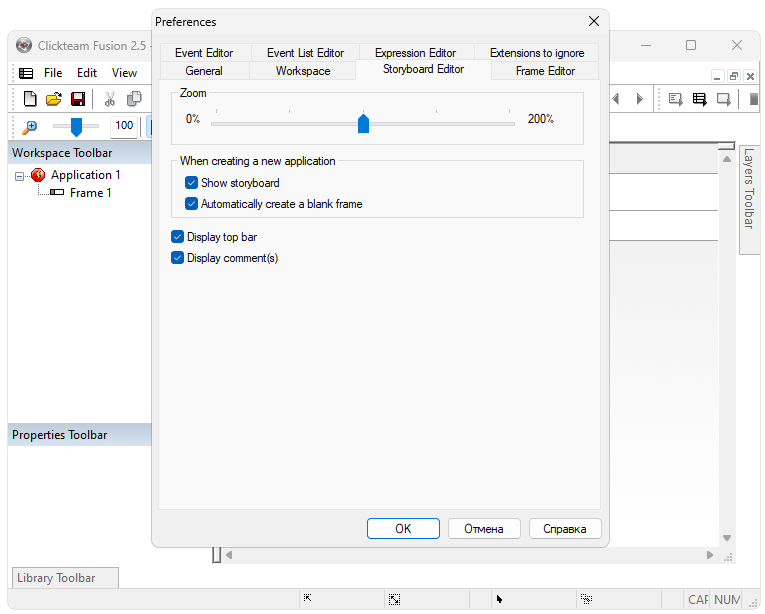Collapse the Application 1 tree node
Viewport: 765px width, 614px height.
19,176
